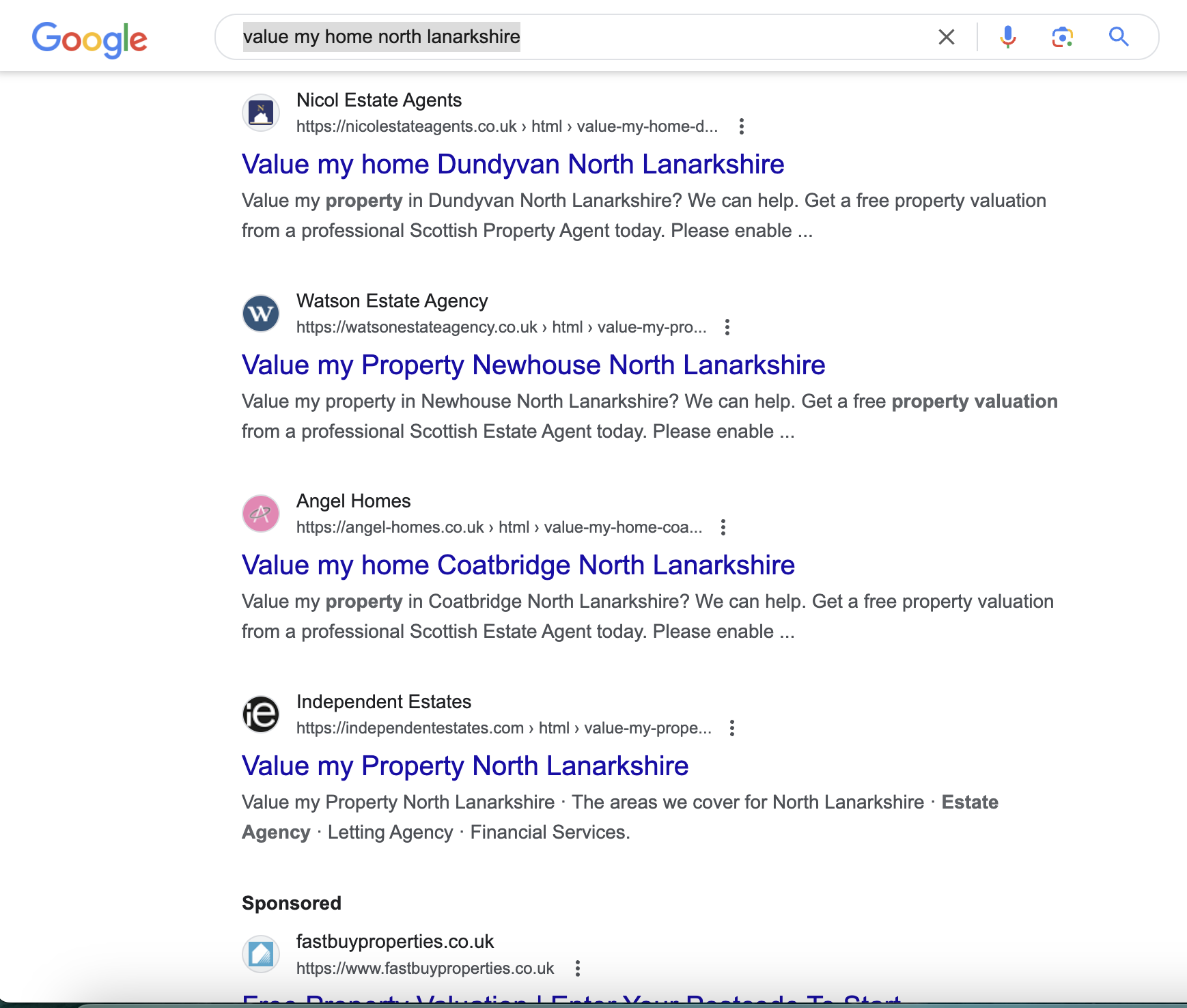Open 'Value my home Coatbridge North Lanarkshire' link
This screenshot has height=1008, width=1187.
[x=518, y=565]
